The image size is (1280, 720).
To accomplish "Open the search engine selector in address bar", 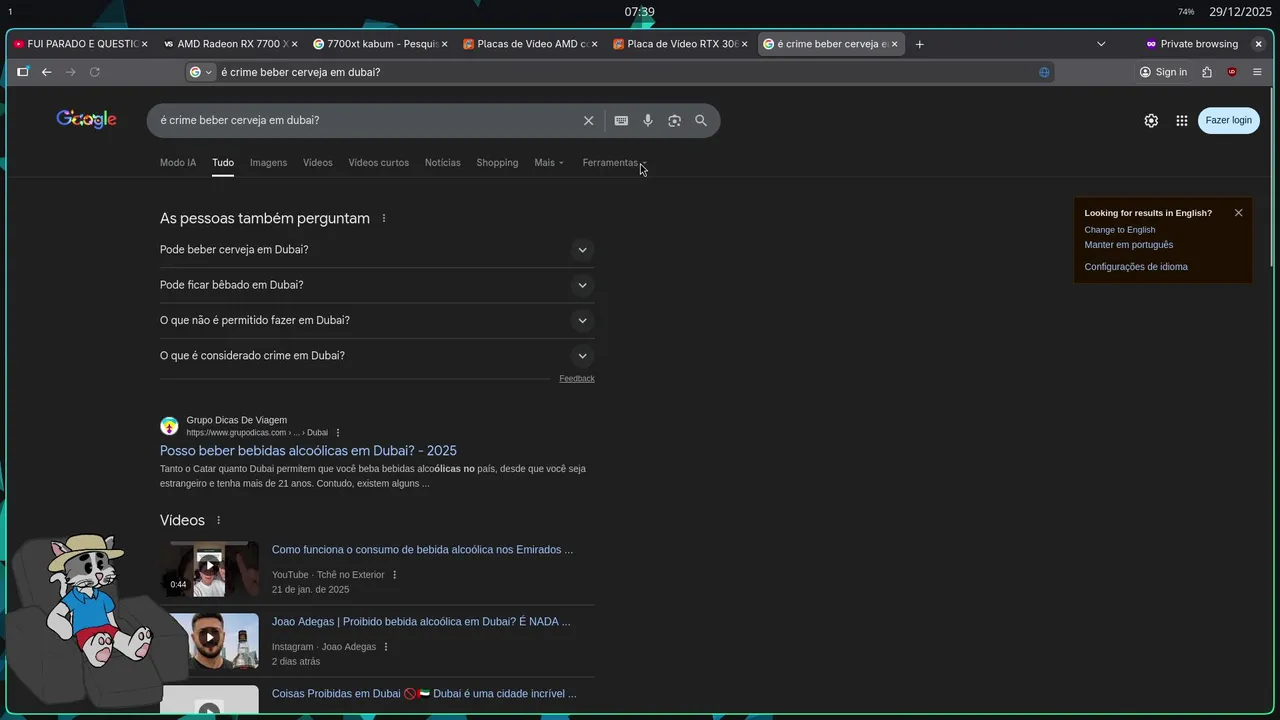I will (201, 72).
